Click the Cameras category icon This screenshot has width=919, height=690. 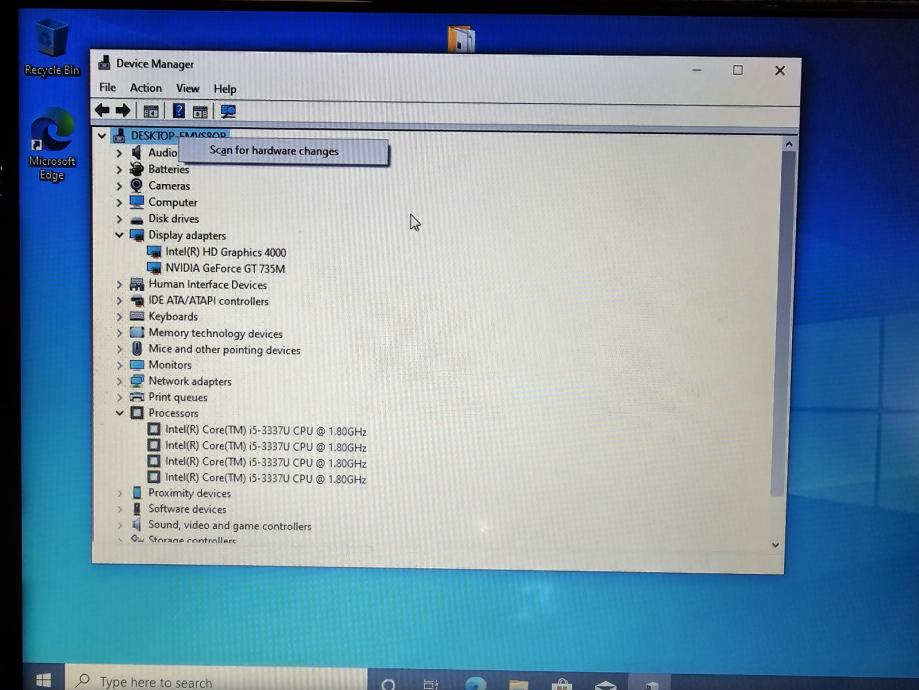click(137, 185)
